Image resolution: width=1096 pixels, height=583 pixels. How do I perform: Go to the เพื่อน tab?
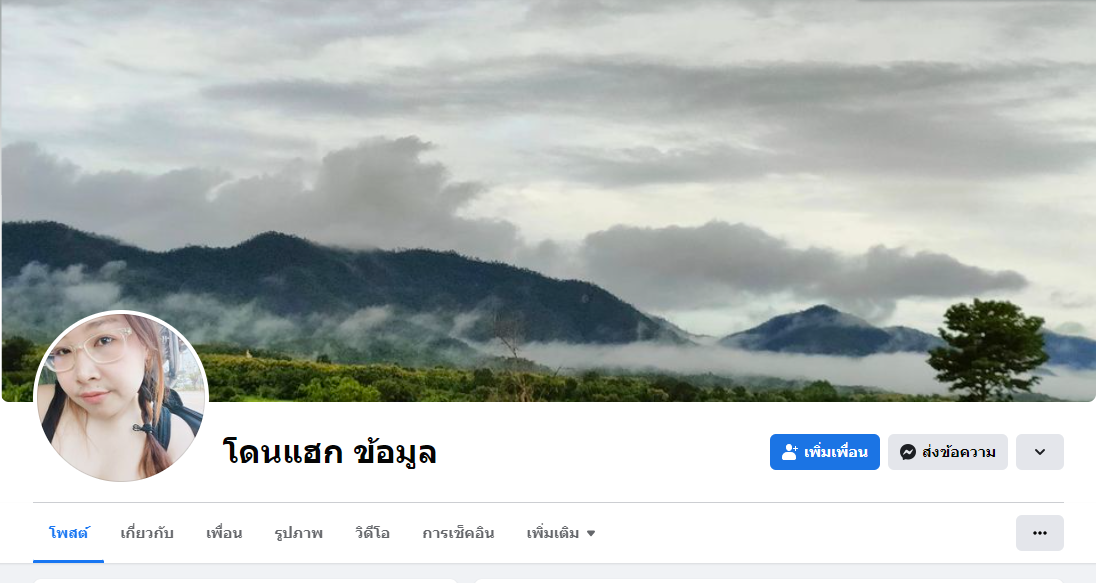224,533
